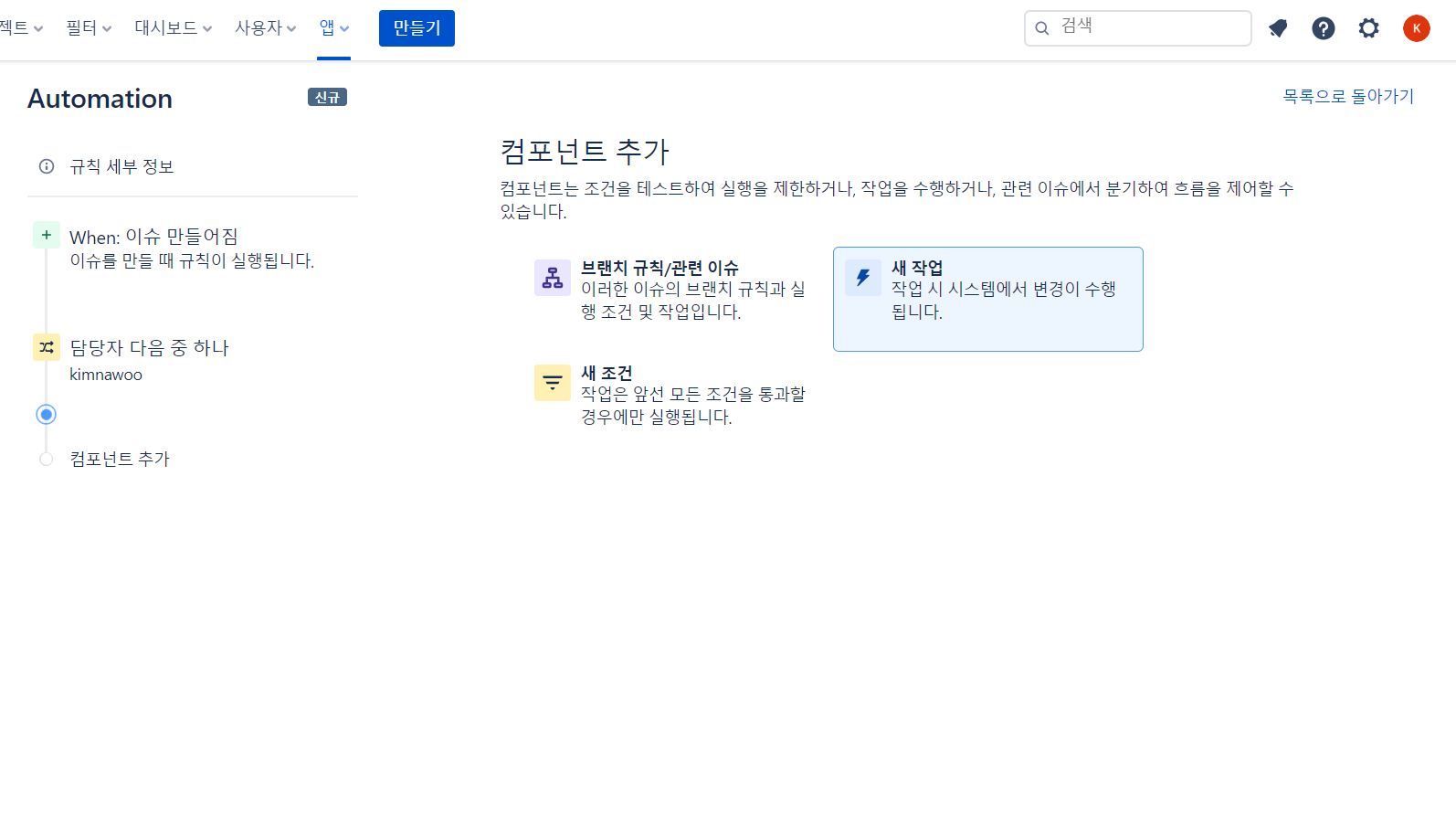This screenshot has height=815, width=1456.
Task: Click the info icon beside 규칙 세부 정보
Action: [47, 166]
